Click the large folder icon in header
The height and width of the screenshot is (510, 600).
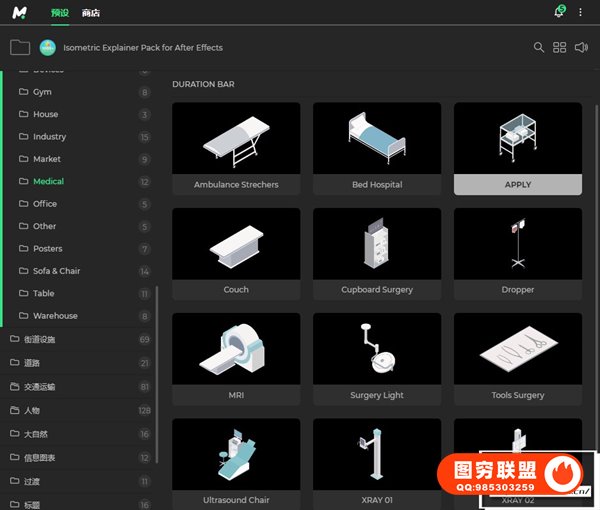(19, 47)
